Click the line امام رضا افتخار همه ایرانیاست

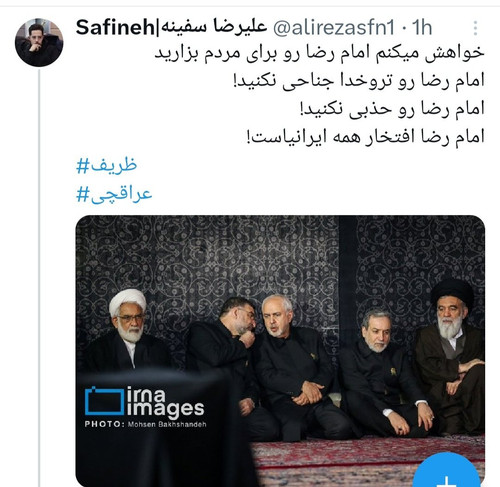[x=365, y=137]
